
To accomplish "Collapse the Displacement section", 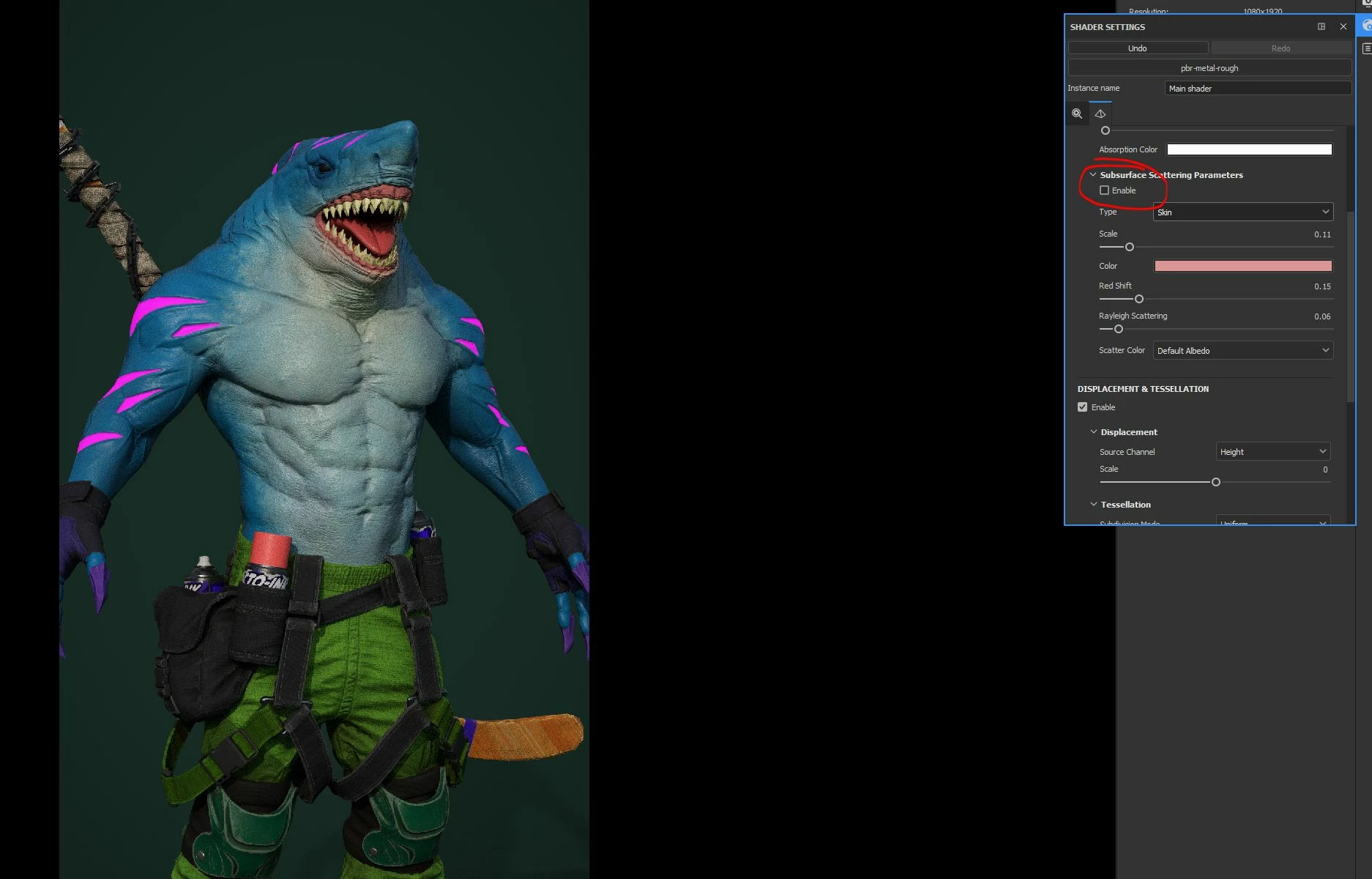I will point(1094,431).
